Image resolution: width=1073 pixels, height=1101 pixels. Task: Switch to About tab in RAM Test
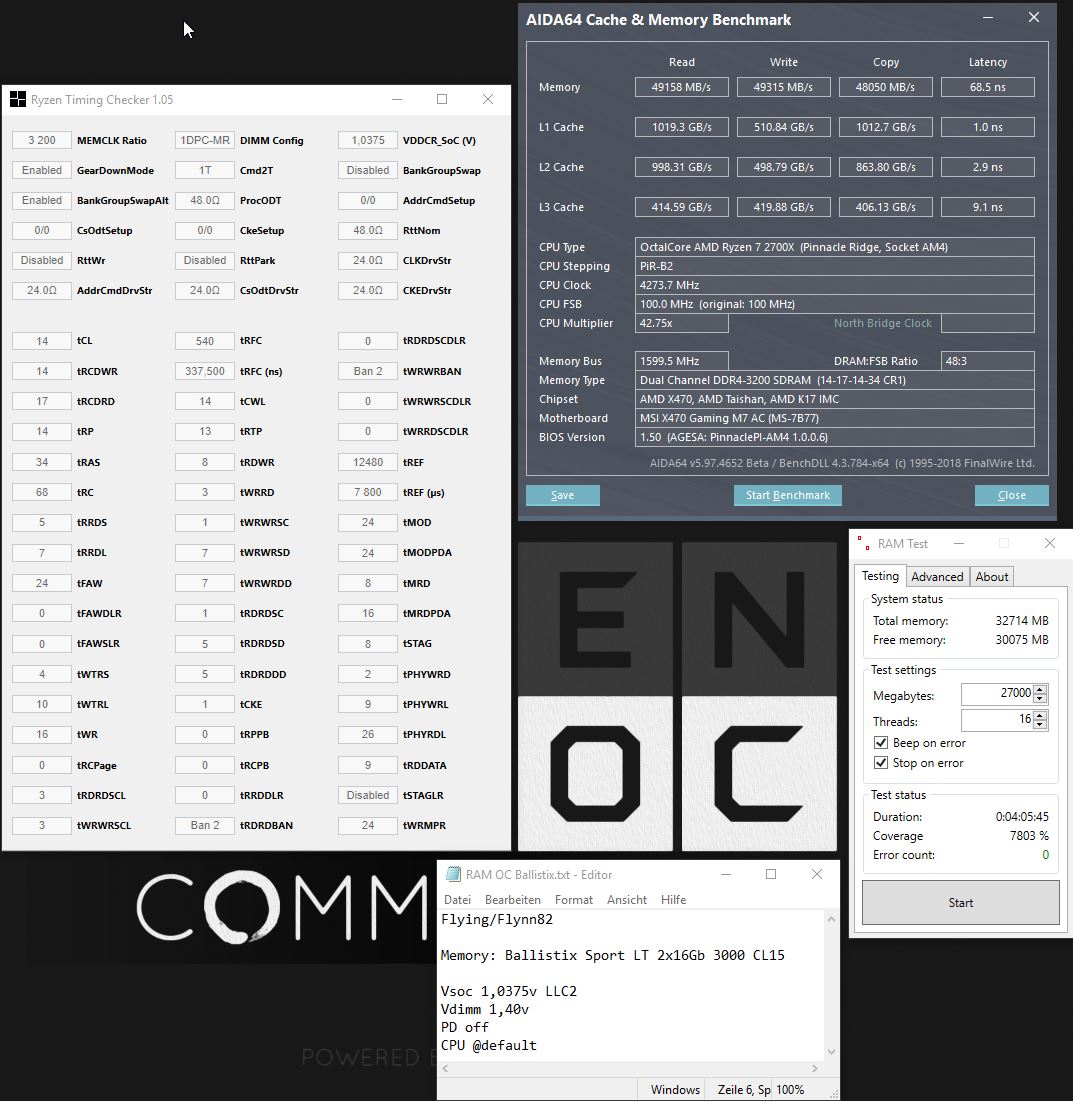click(x=992, y=576)
